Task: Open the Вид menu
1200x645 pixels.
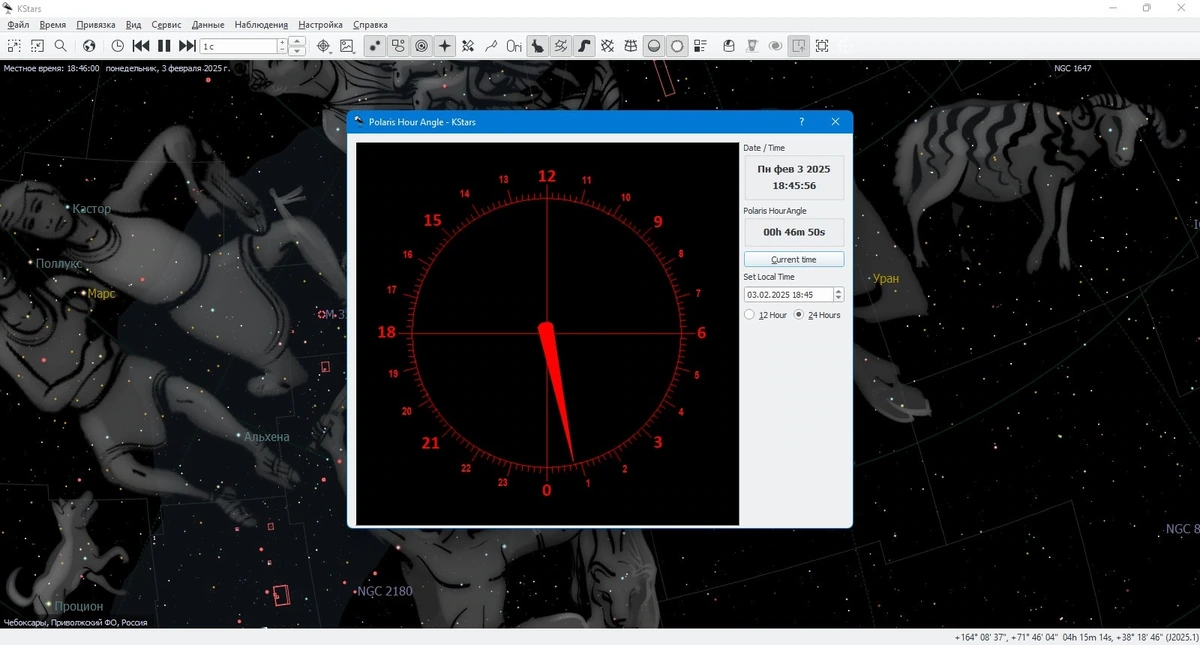Action: pyautogui.click(x=134, y=24)
